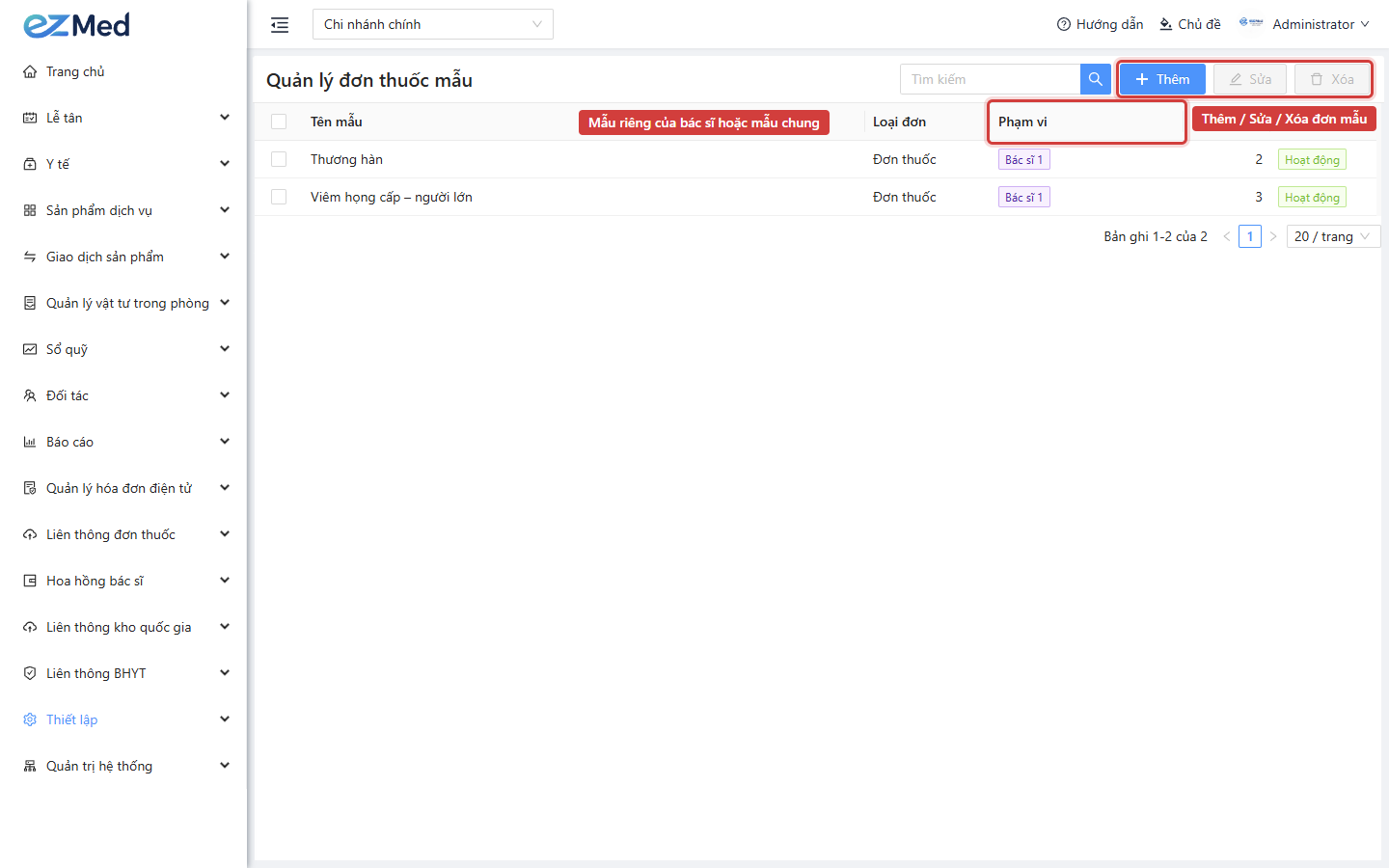1389x868 pixels.
Task: Open the 20 / trang page-size dropdown
Action: tap(1333, 236)
